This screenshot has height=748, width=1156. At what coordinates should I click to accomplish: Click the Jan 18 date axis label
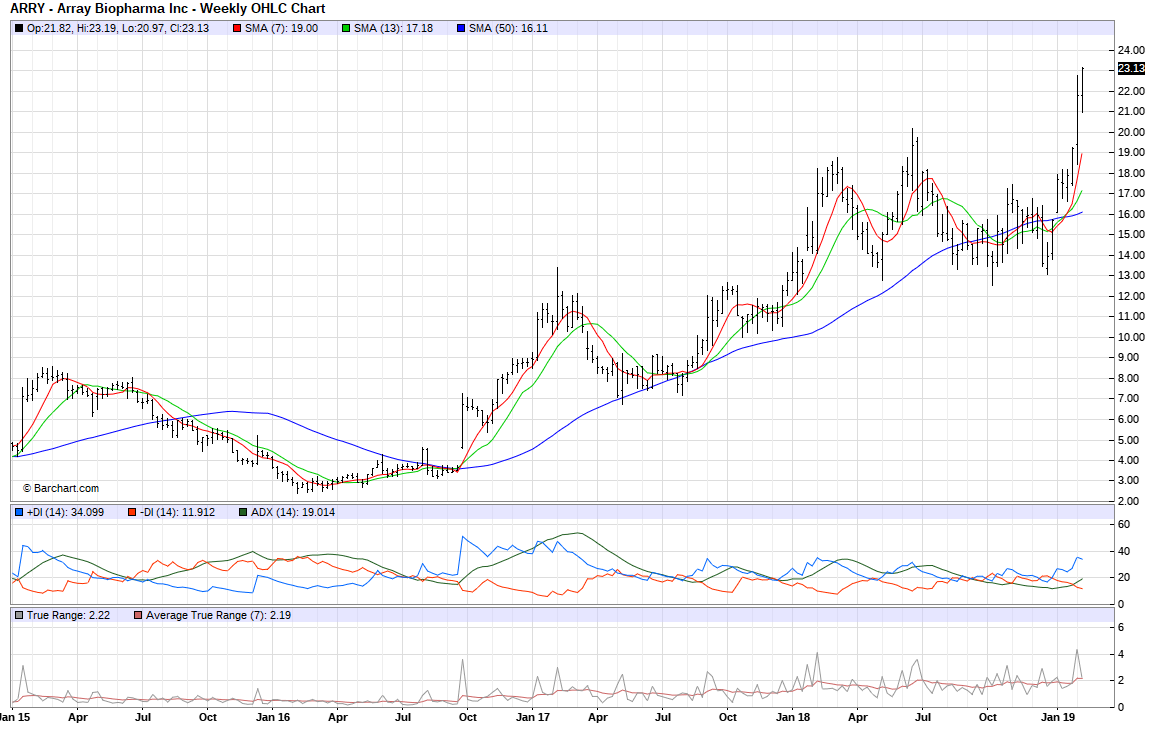793,717
